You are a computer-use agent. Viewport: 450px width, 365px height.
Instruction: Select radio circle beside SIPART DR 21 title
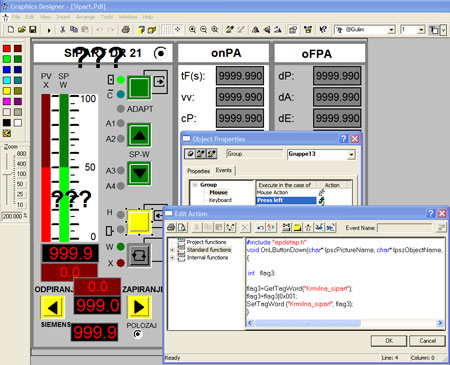[160, 53]
